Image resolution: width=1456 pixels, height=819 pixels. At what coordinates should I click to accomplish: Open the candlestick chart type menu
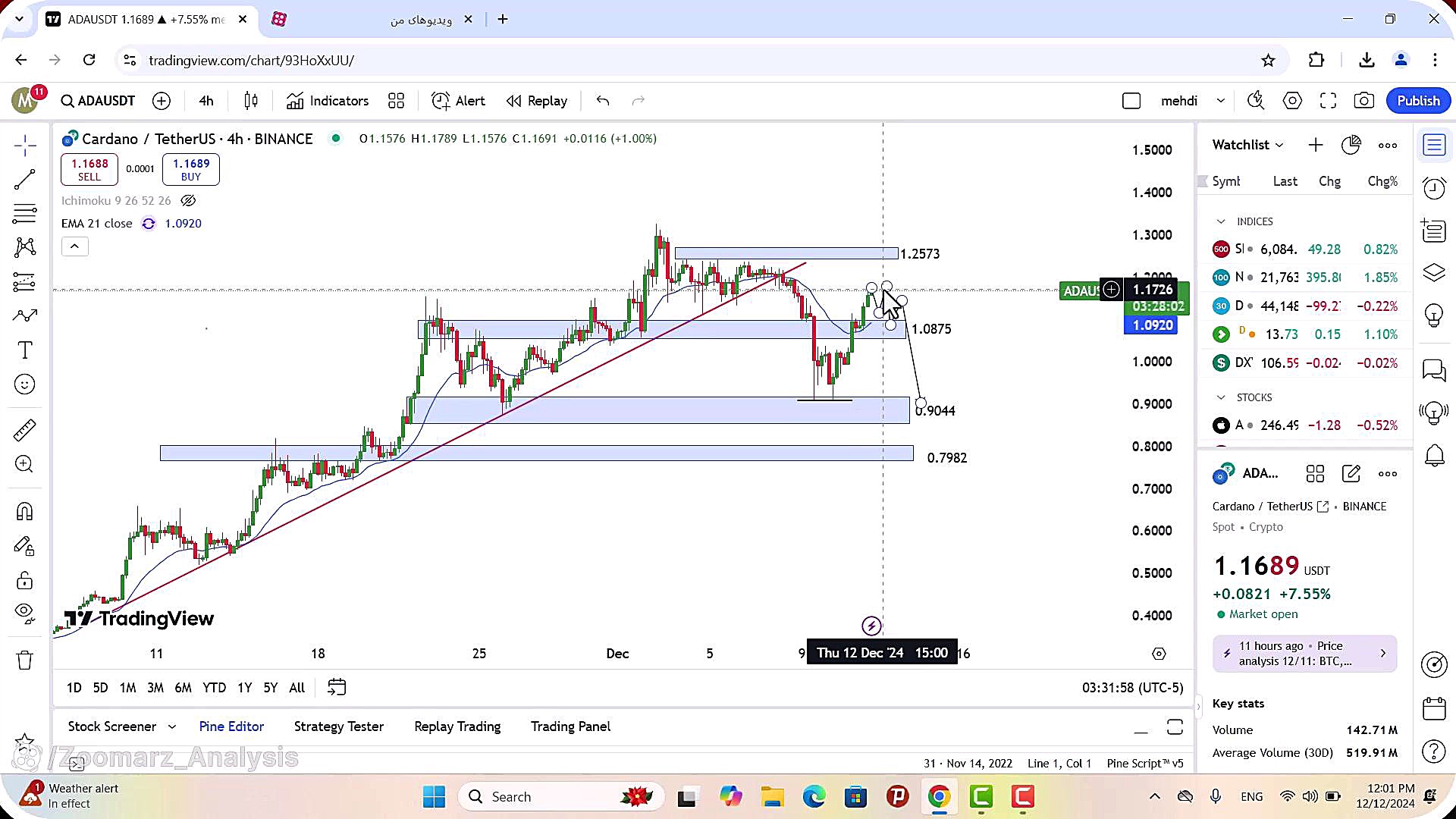coord(251,101)
